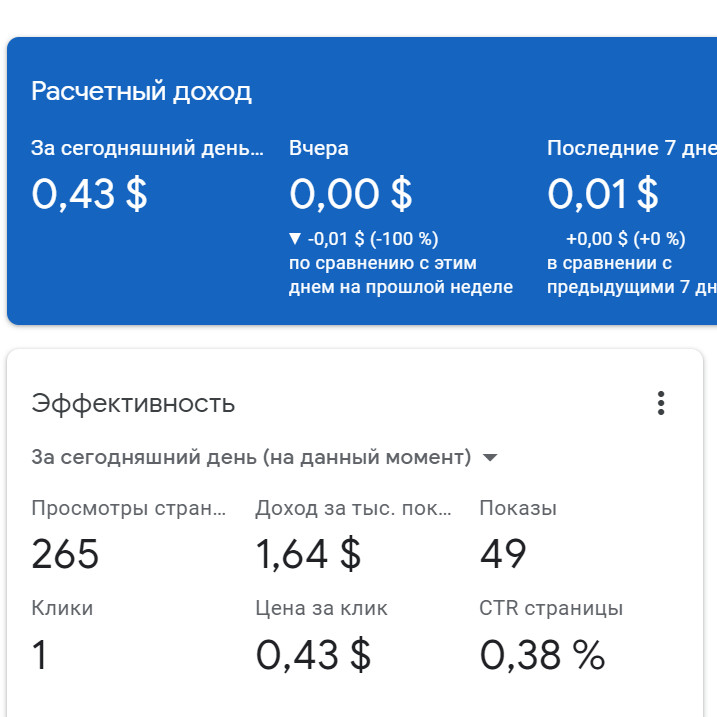
Task: Click the cost per click value 0,43 $
Action: point(313,655)
